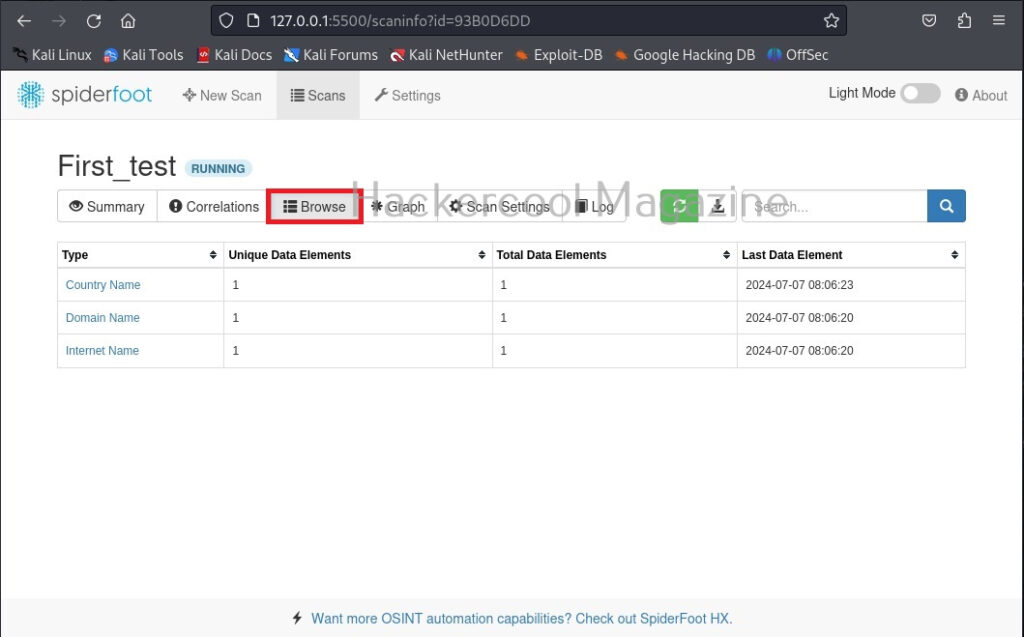Click the timestamp 2024-07-07 08:06:23
This screenshot has height=637, width=1024.
(799, 285)
